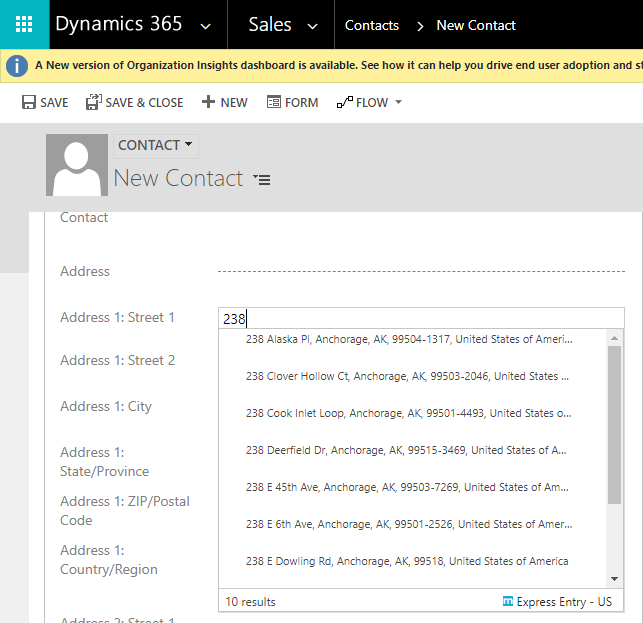Open the record navigation list icon

click(x=262, y=180)
